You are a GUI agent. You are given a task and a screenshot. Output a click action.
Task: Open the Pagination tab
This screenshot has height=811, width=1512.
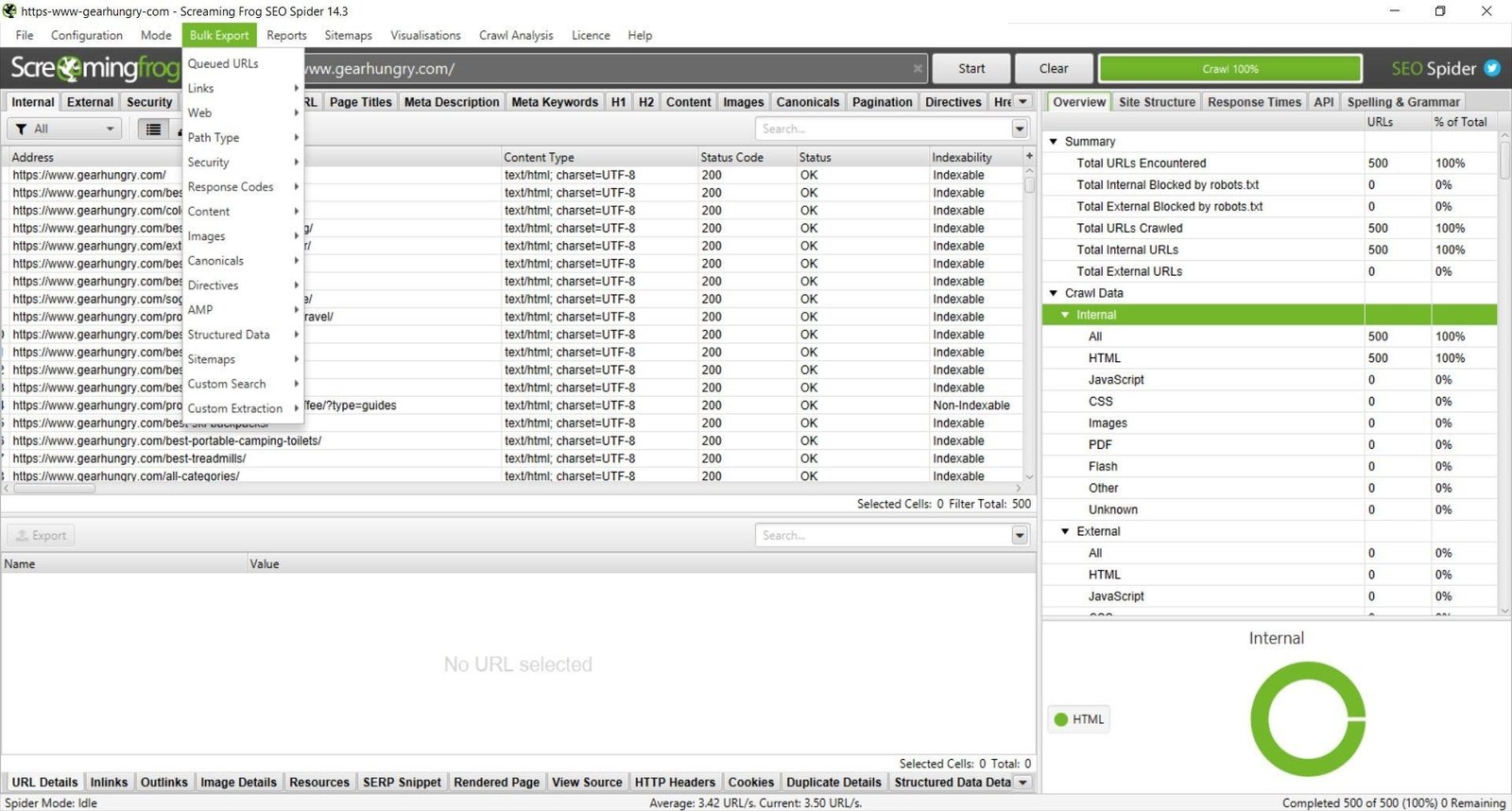point(882,101)
